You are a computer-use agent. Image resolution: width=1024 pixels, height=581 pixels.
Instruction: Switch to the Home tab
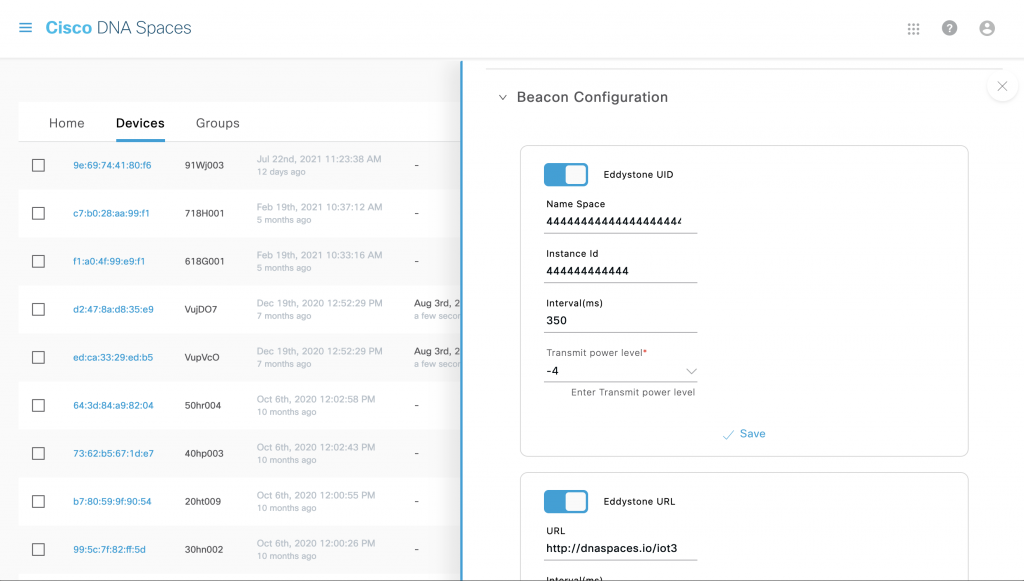click(x=66, y=123)
